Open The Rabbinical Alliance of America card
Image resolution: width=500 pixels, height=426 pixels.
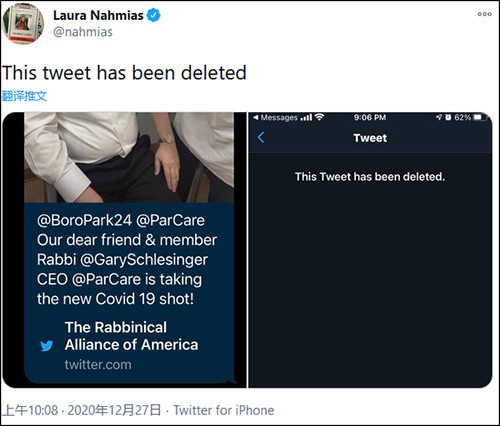click(129, 346)
